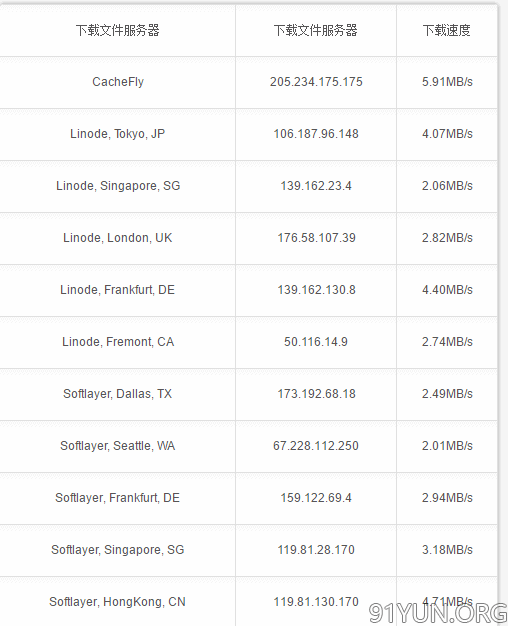
Task: Click the 5.91MB/s speed value
Action: point(447,82)
